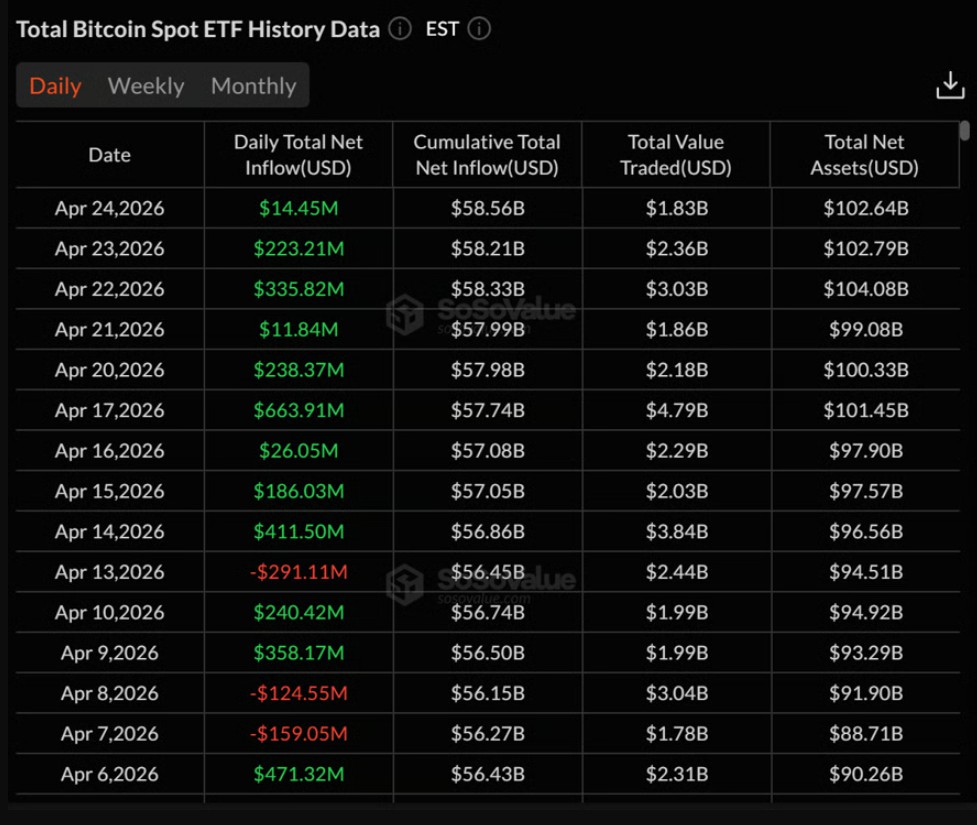Click the $663.91M net inflow value
The width and height of the screenshot is (977, 825).
pos(298,411)
